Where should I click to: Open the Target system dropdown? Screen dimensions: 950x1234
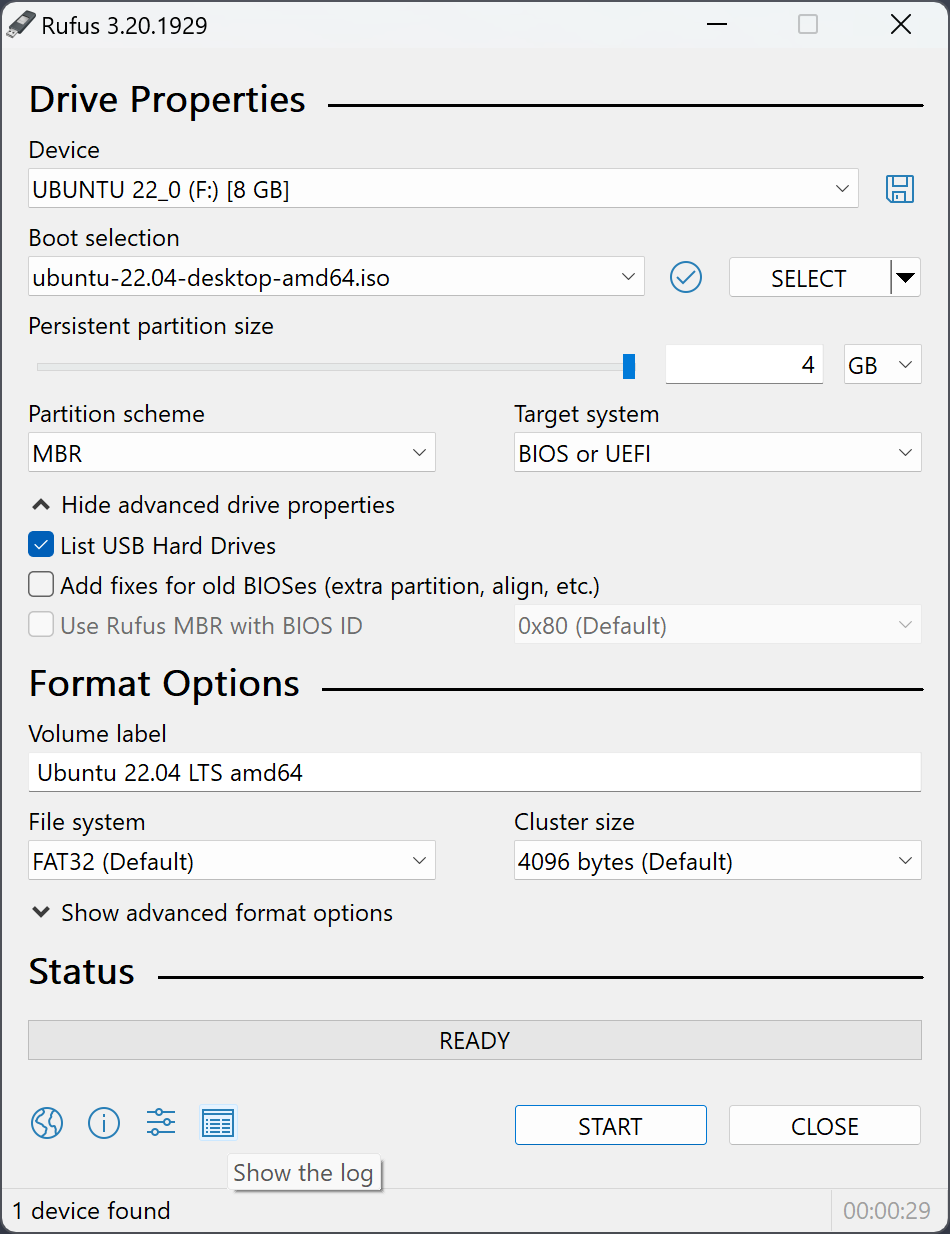click(x=716, y=452)
